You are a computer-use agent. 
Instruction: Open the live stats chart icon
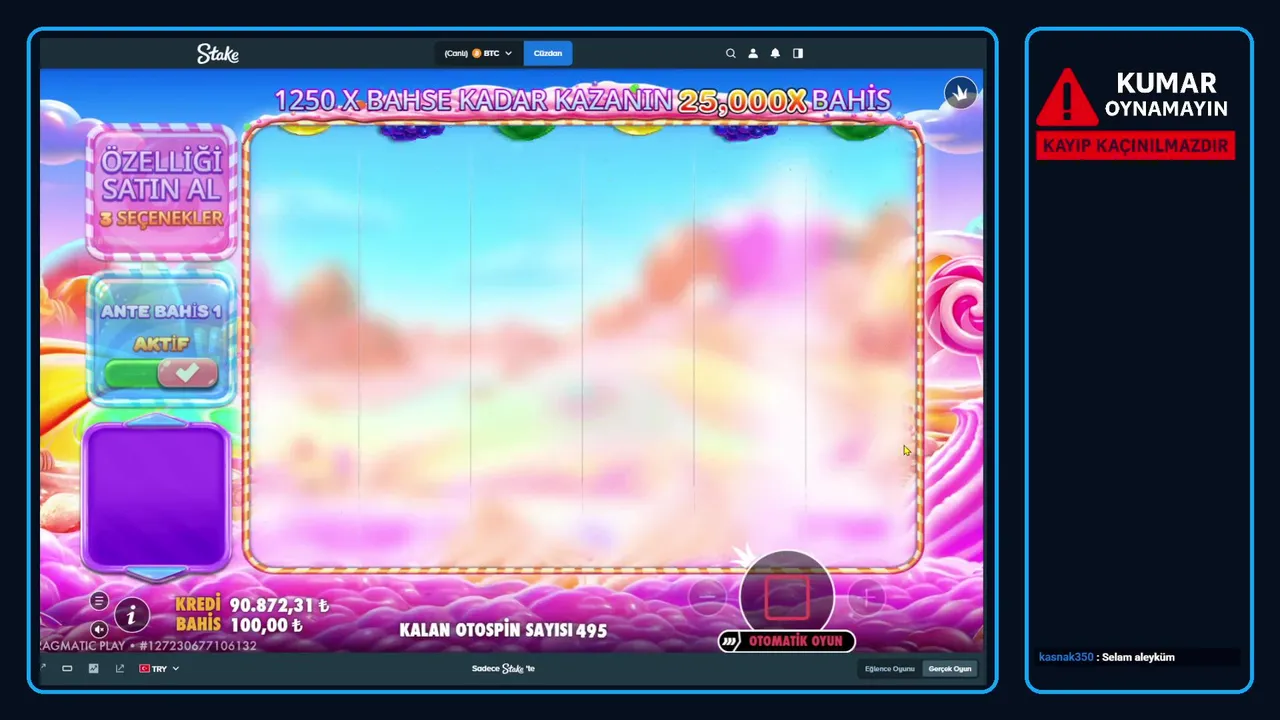click(x=93, y=668)
